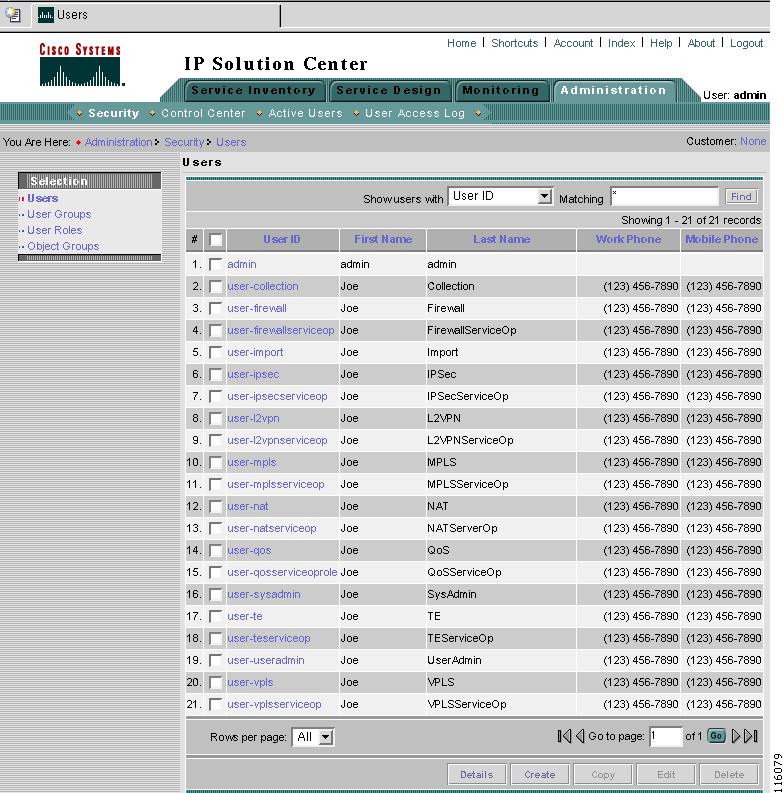Click the Customer None link
This screenshot has width=784, height=793.
click(x=753, y=141)
